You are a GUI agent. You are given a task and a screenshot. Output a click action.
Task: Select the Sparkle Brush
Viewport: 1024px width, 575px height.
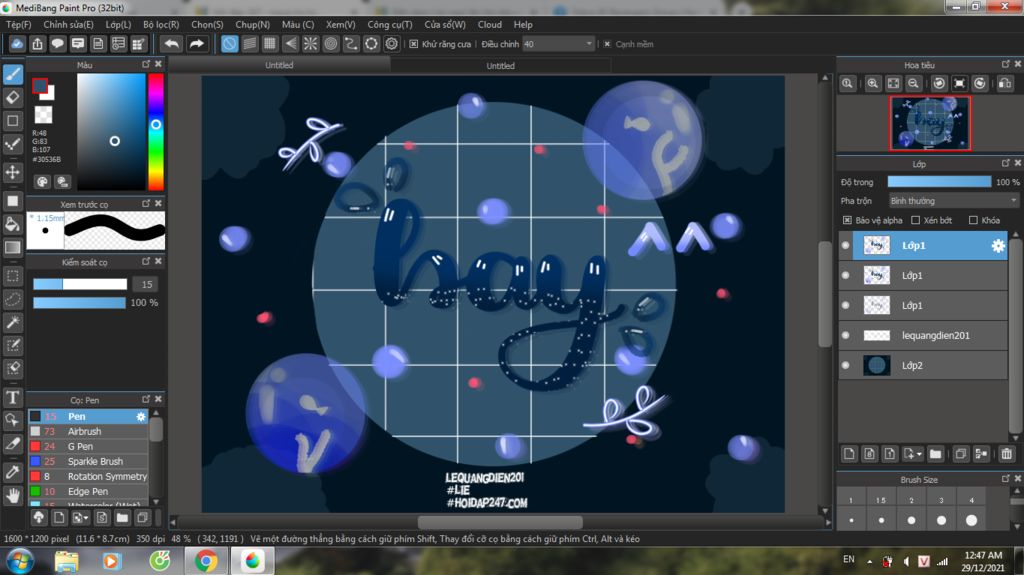pos(88,461)
